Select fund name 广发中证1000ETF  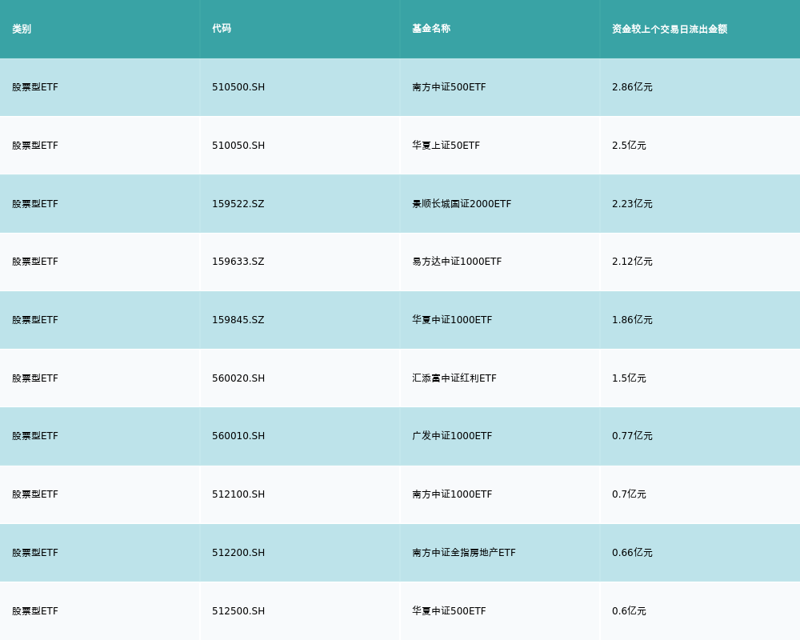[452, 436]
